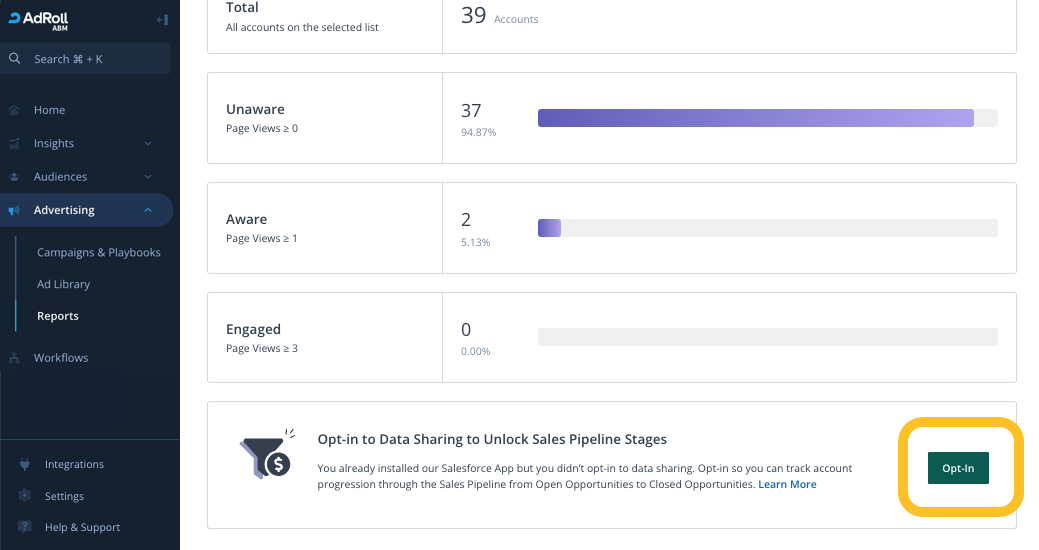The image size is (1039, 550).
Task: Click the Integrations plug icon
Action: [25, 465]
